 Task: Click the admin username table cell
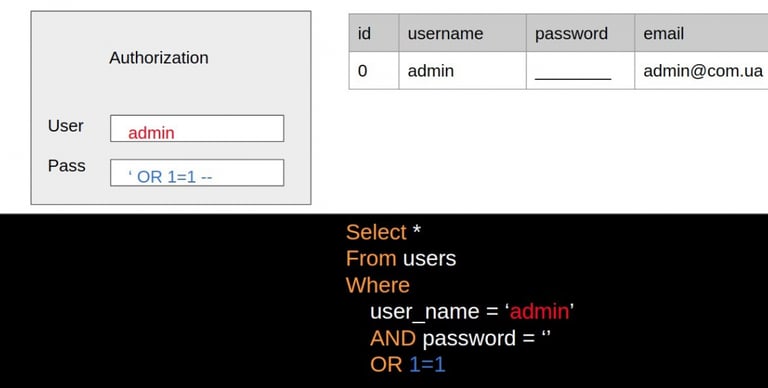click(x=462, y=71)
